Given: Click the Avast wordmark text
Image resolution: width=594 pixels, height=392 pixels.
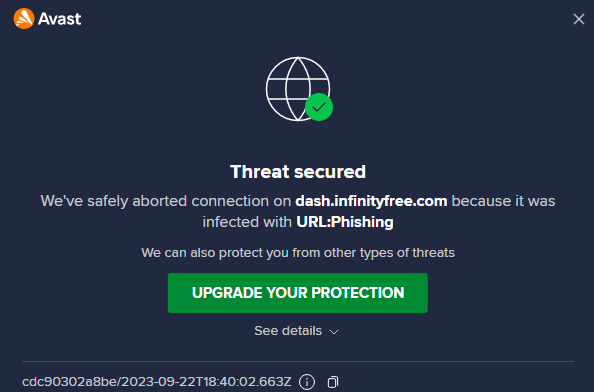Looking at the screenshot, I should pos(59,19).
